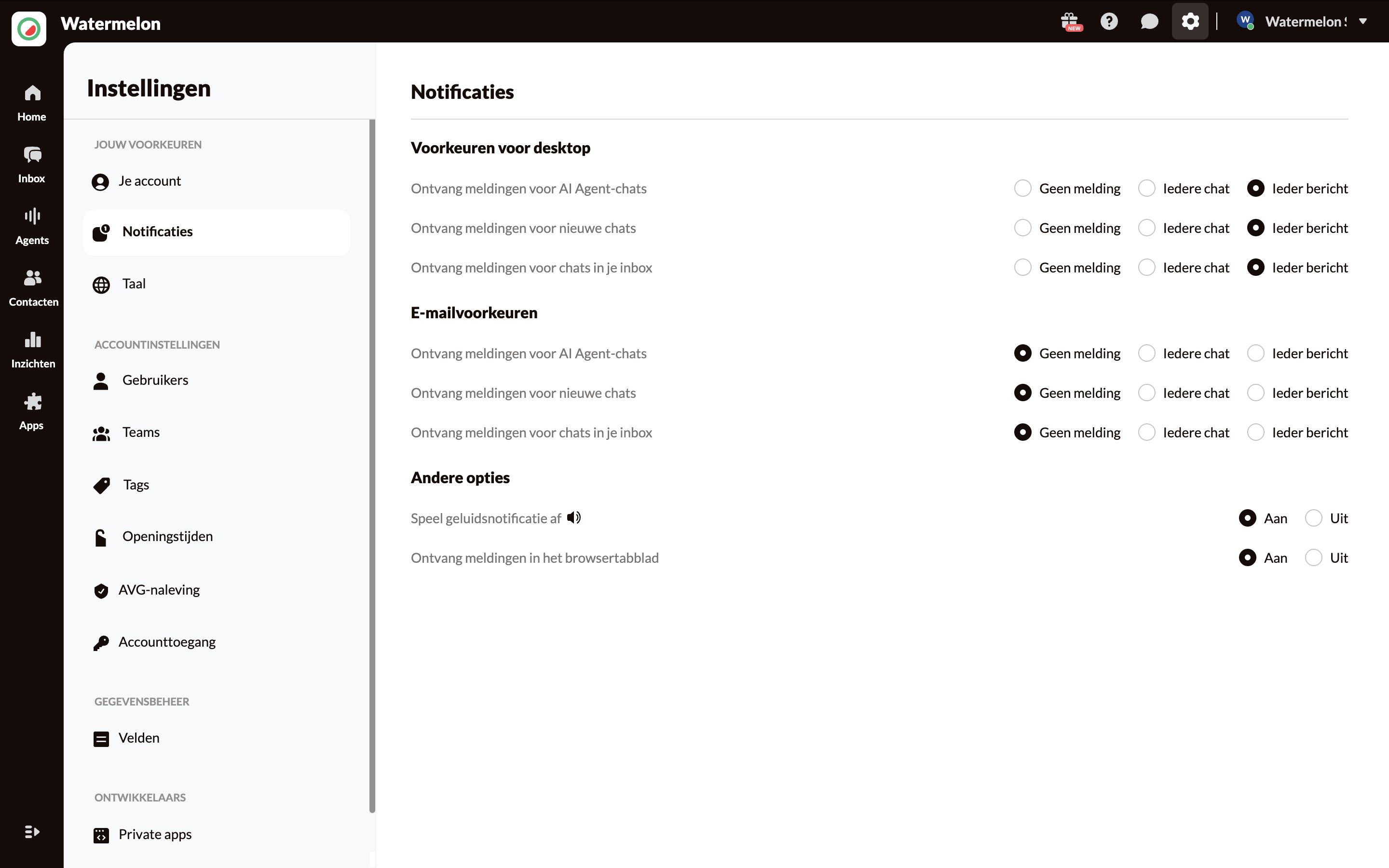This screenshot has height=868, width=1389.
Task: Go to Home in the left rail
Action: click(x=32, y=103)
